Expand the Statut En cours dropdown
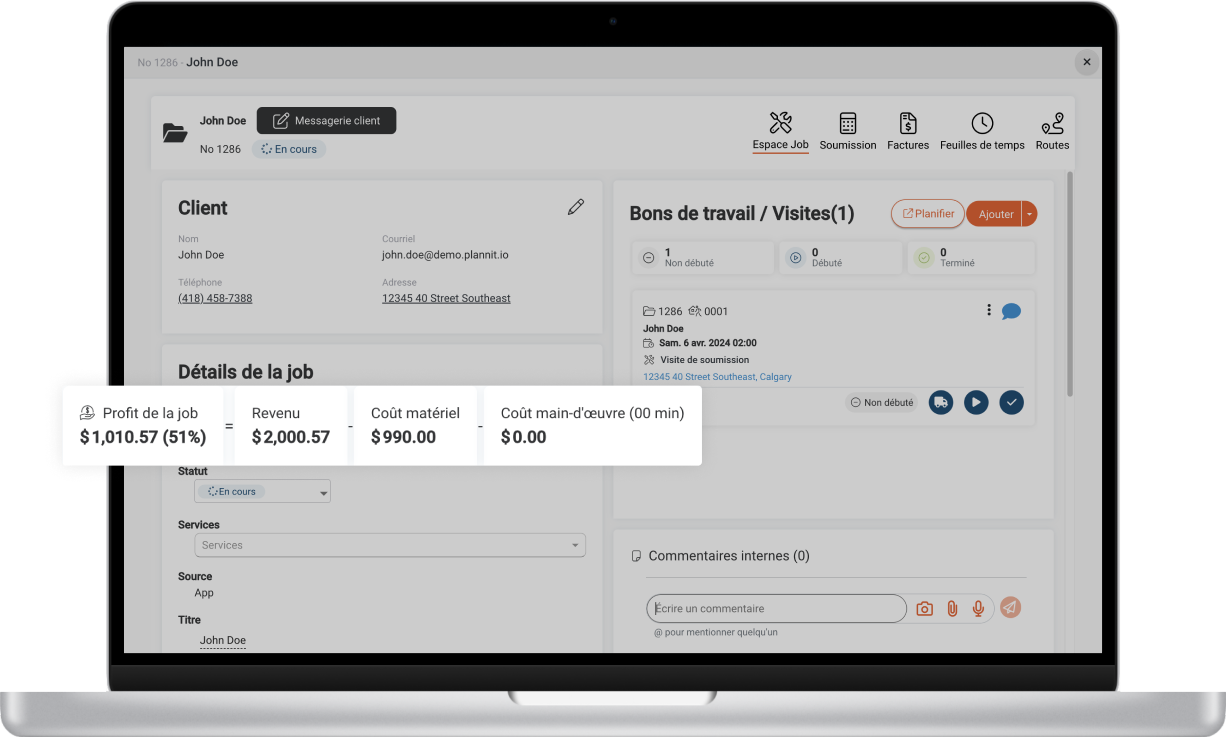Image resolution: width=1226 pixels, height=737 pixels. pyautogui.click(x=263, y=492)
